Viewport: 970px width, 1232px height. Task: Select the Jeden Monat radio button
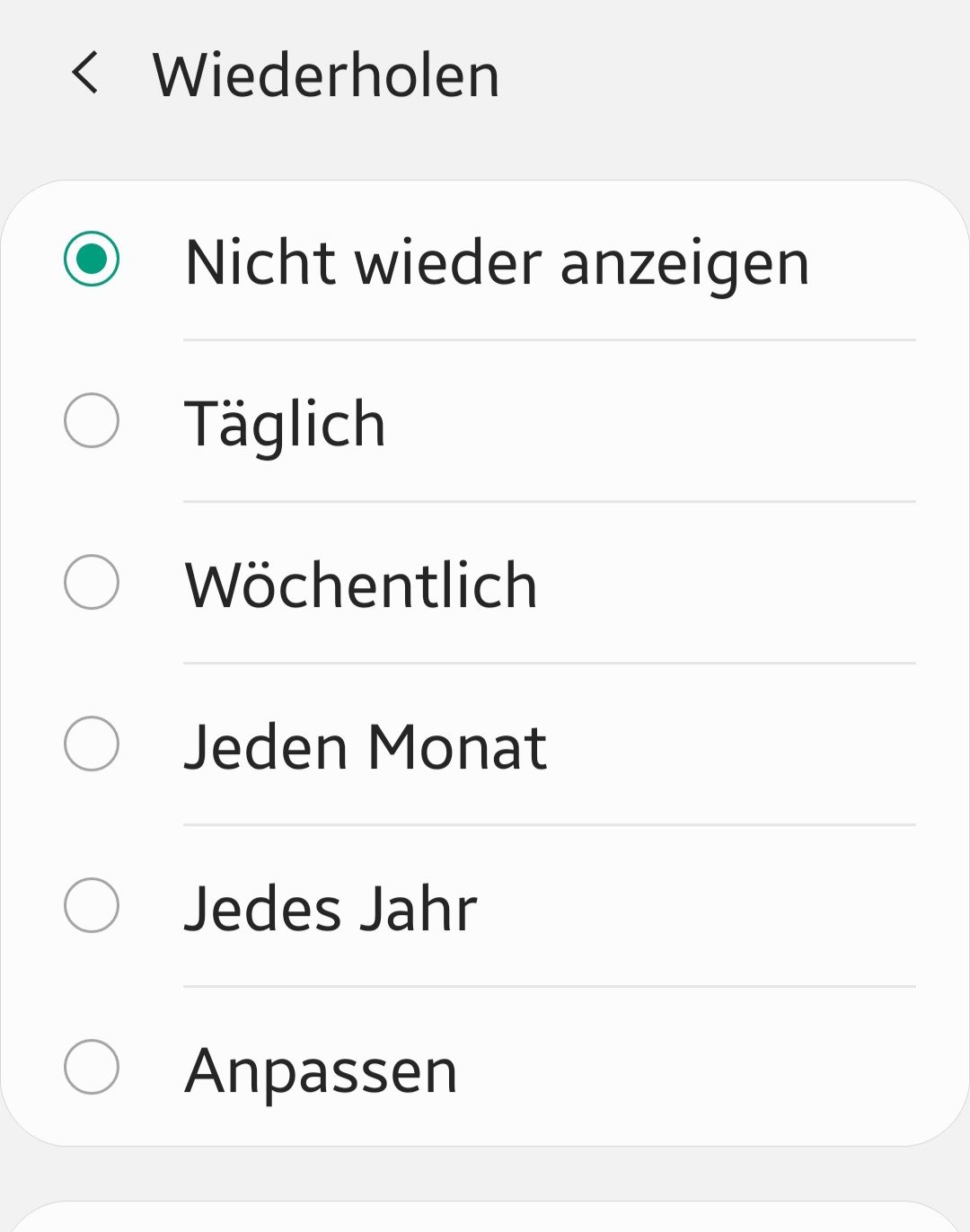tap(92, 744)
